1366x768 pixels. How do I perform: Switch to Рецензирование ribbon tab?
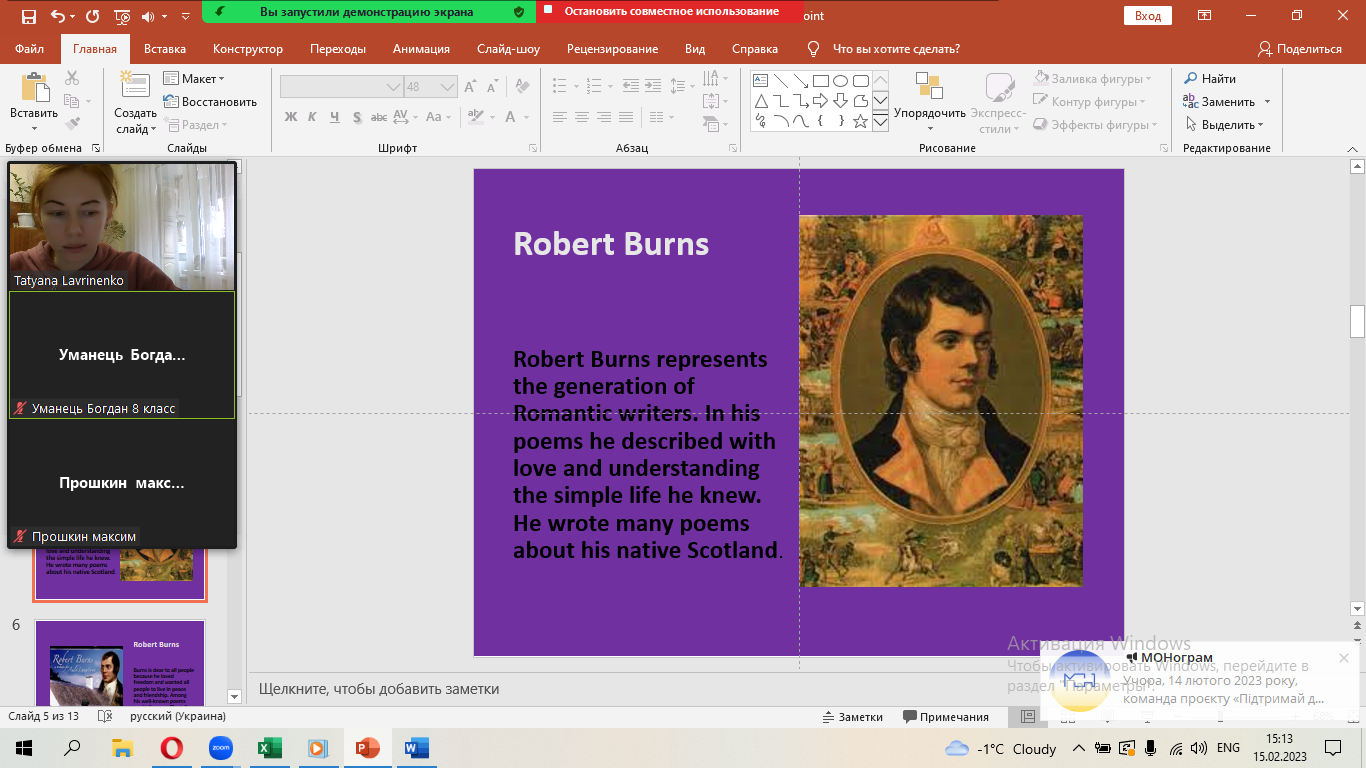tap(612, 49)
